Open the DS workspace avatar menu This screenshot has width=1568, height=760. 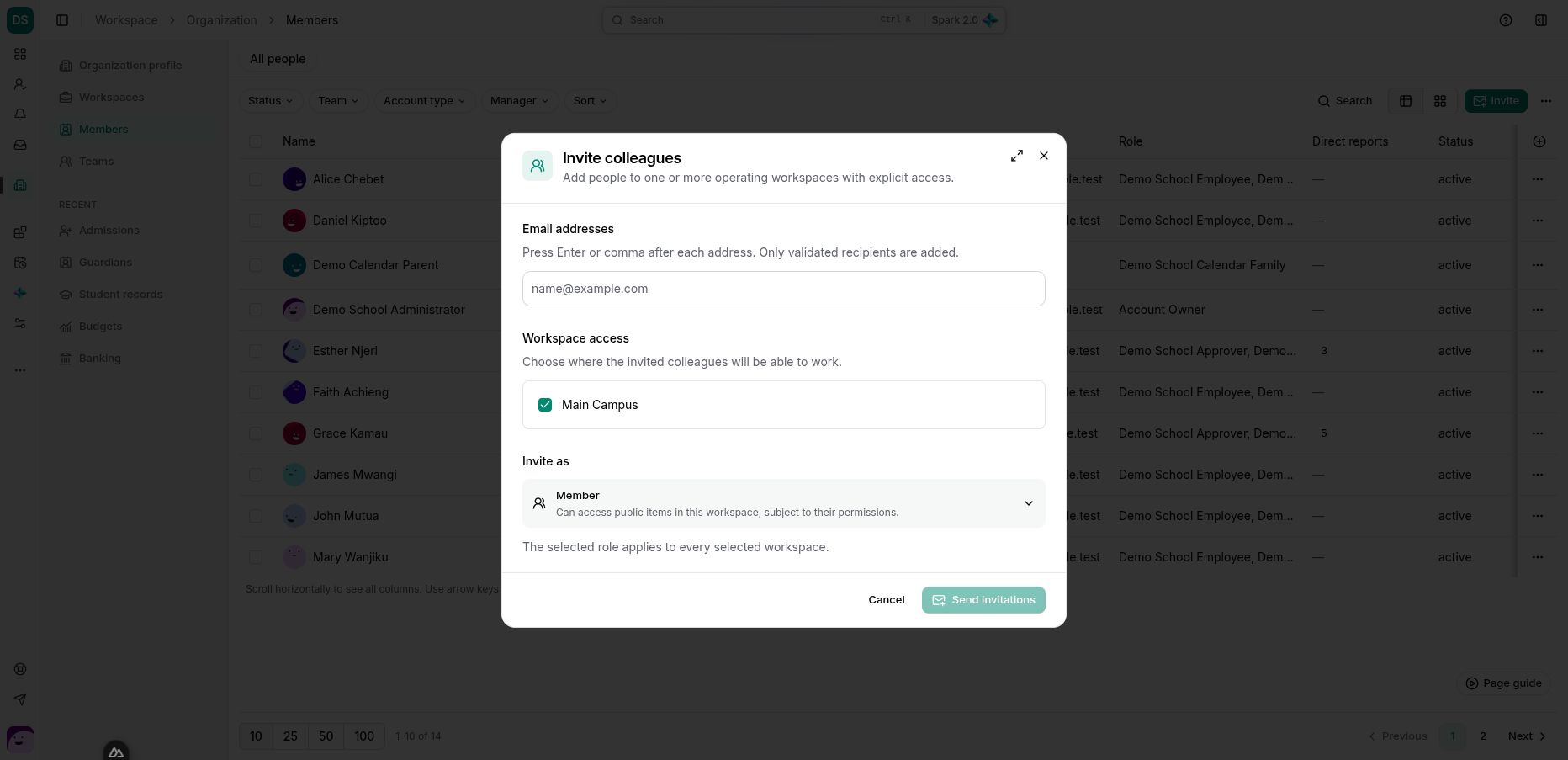coord(20,20)
